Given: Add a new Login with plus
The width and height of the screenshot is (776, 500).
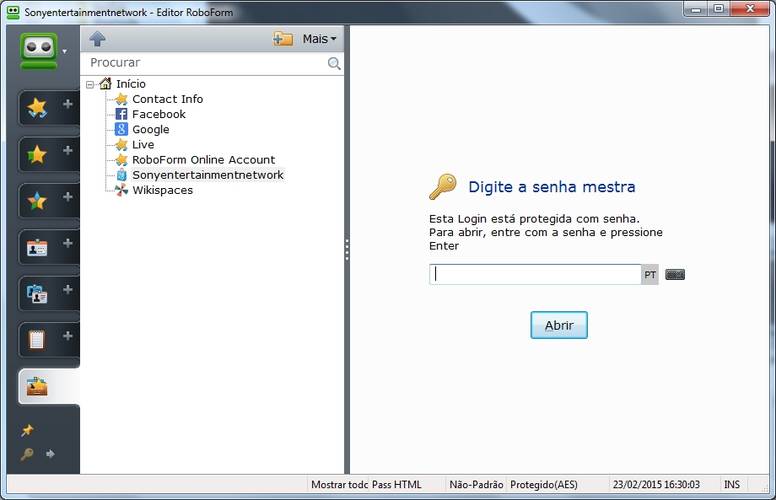Looking at the screenshot, I should [68, 104].
